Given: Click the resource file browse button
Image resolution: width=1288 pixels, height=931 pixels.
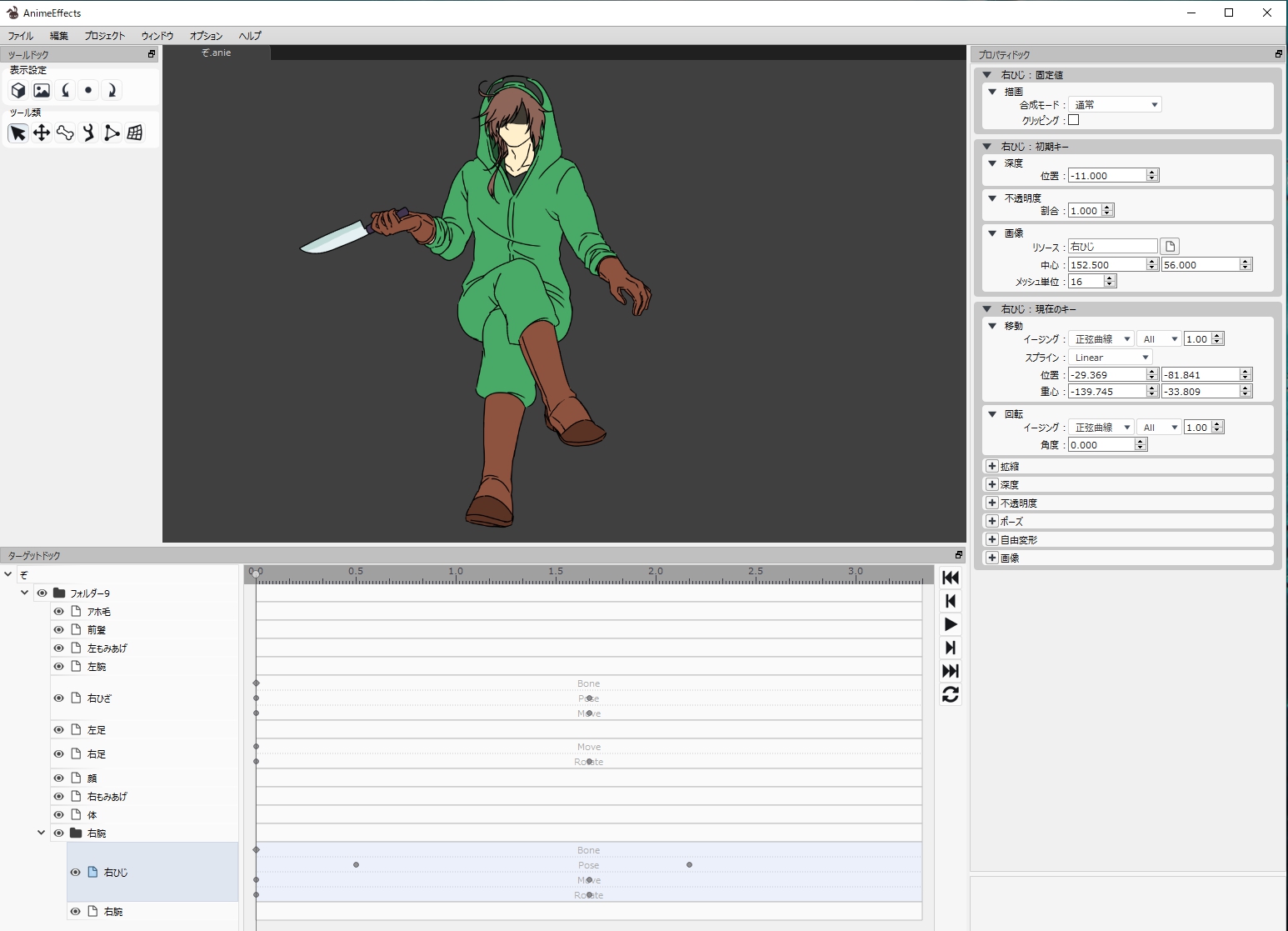Looking at the screenshot, I should [1170, 247].
